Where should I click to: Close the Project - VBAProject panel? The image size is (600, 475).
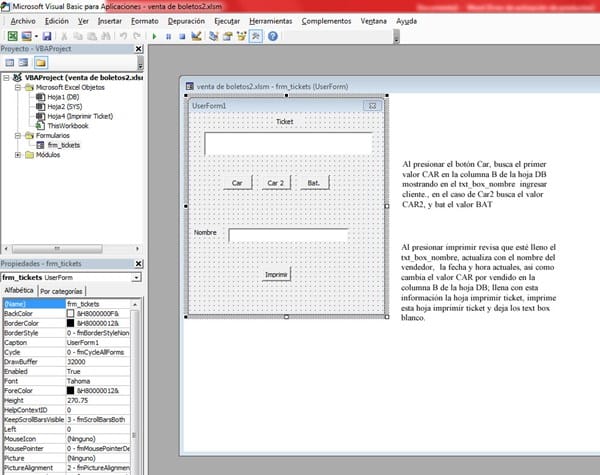[139, 48]
